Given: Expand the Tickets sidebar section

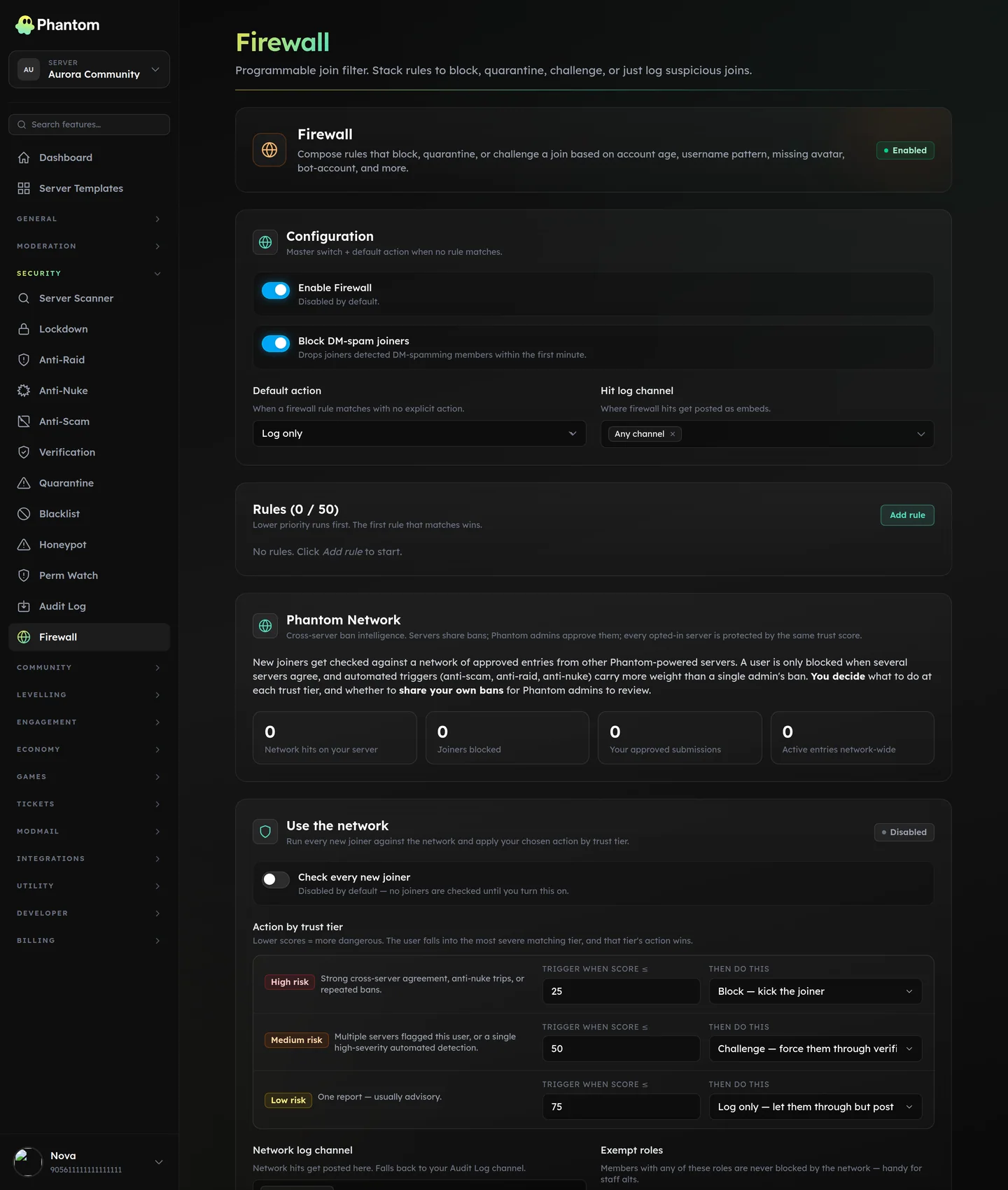Looking at the screenshot, I should pyautogui.click(x=89, y=804).
